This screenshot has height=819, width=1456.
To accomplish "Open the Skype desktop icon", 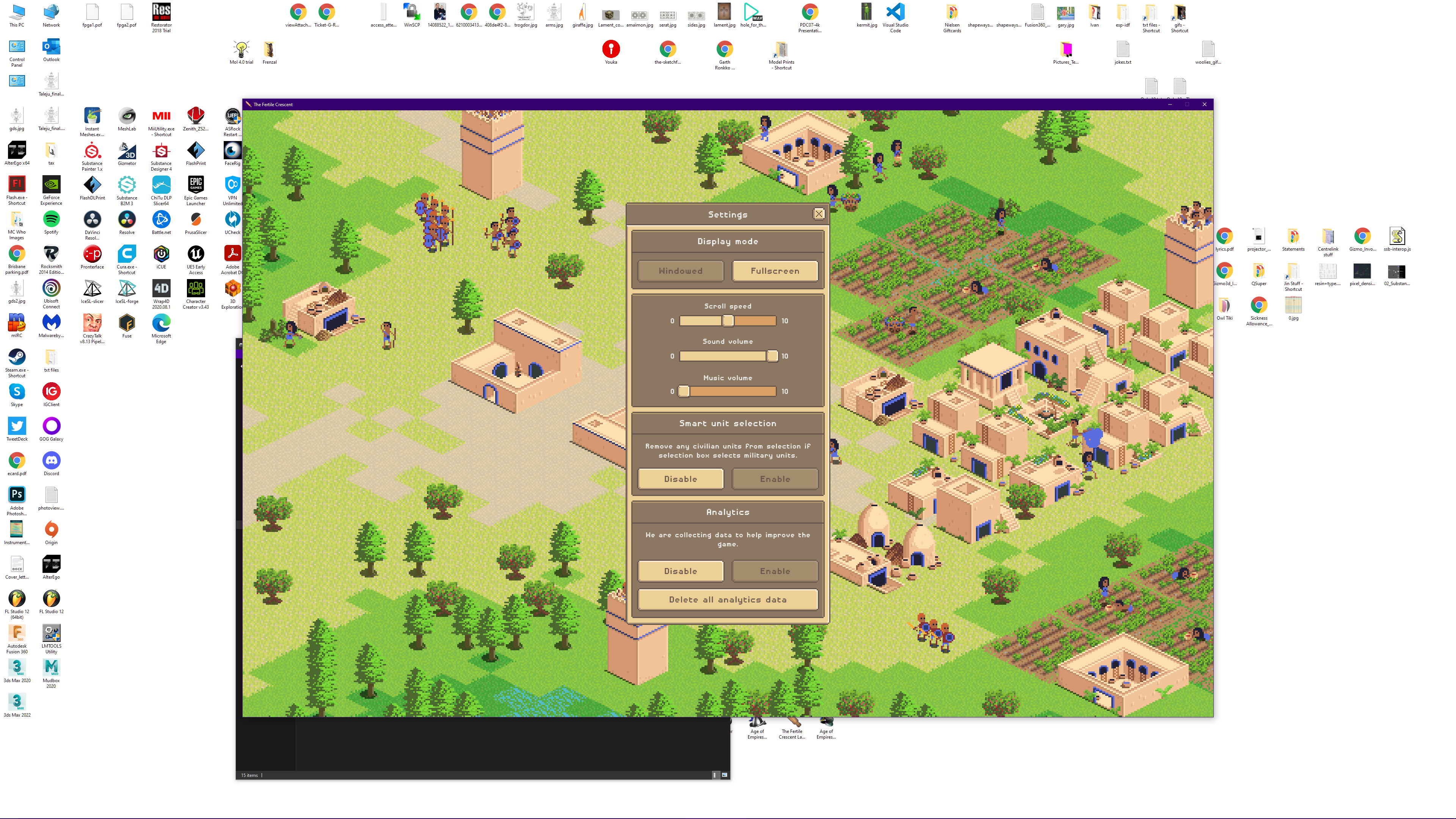I will coord(17,395).
